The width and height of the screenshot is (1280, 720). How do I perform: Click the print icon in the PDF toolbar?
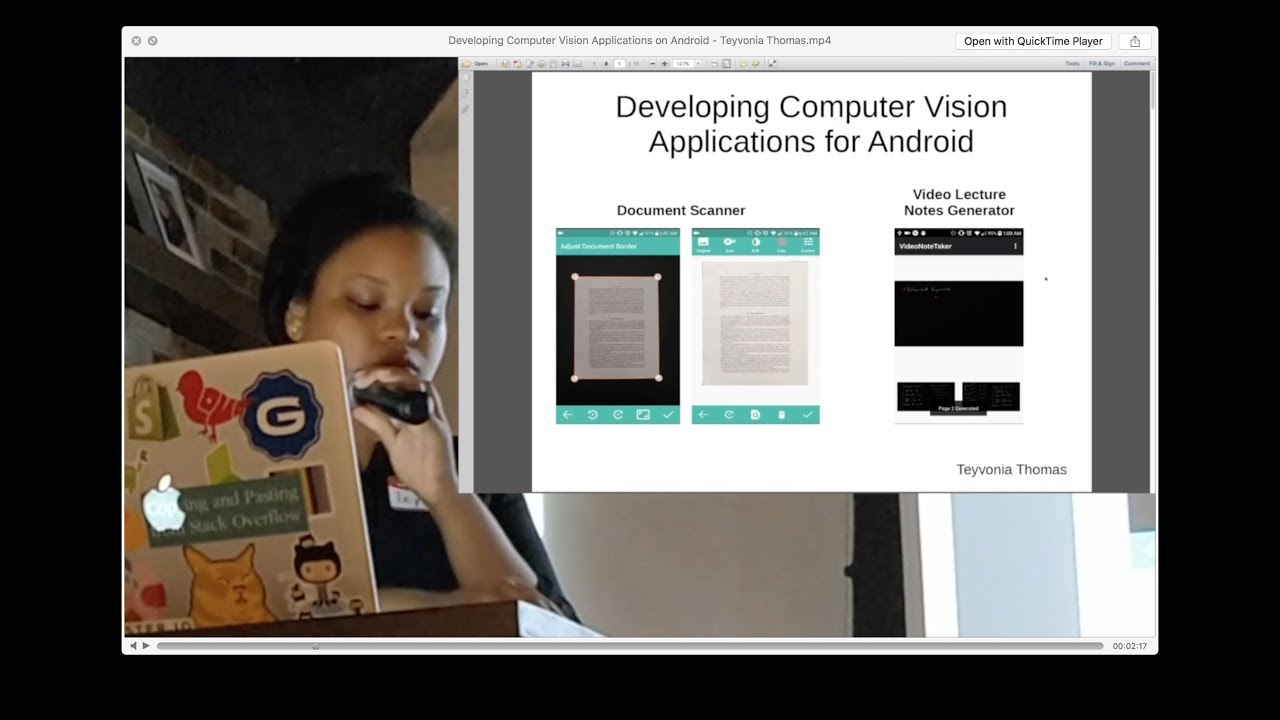[x=565, y=64]
